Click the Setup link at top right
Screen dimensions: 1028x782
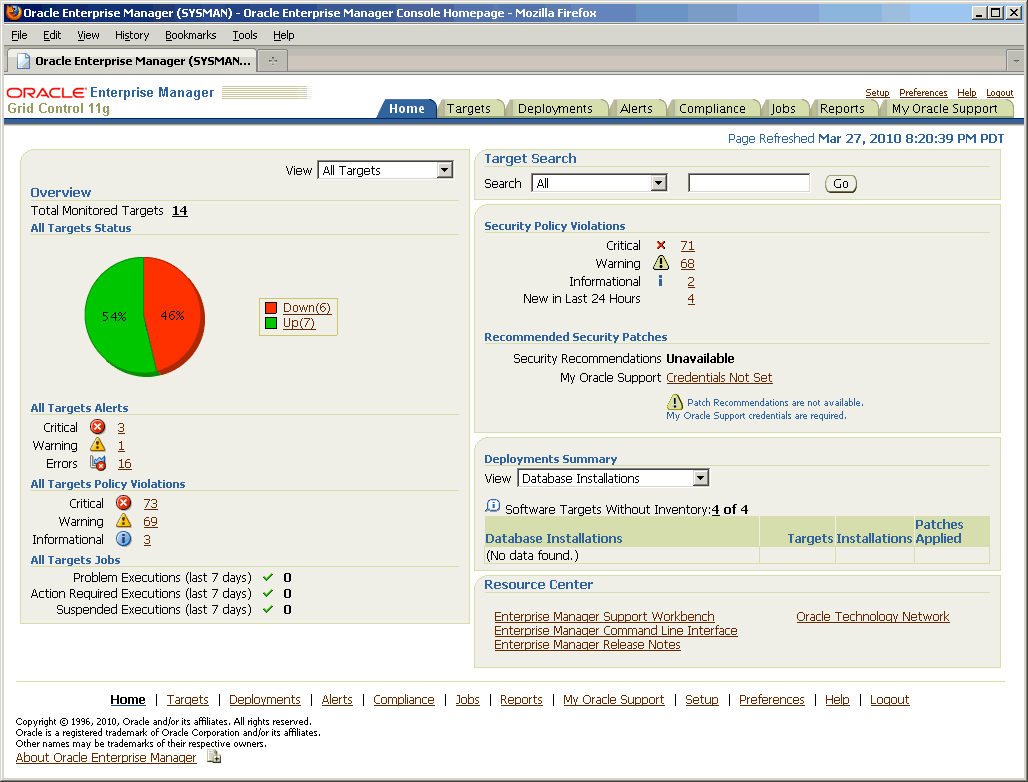pos(877,93)
